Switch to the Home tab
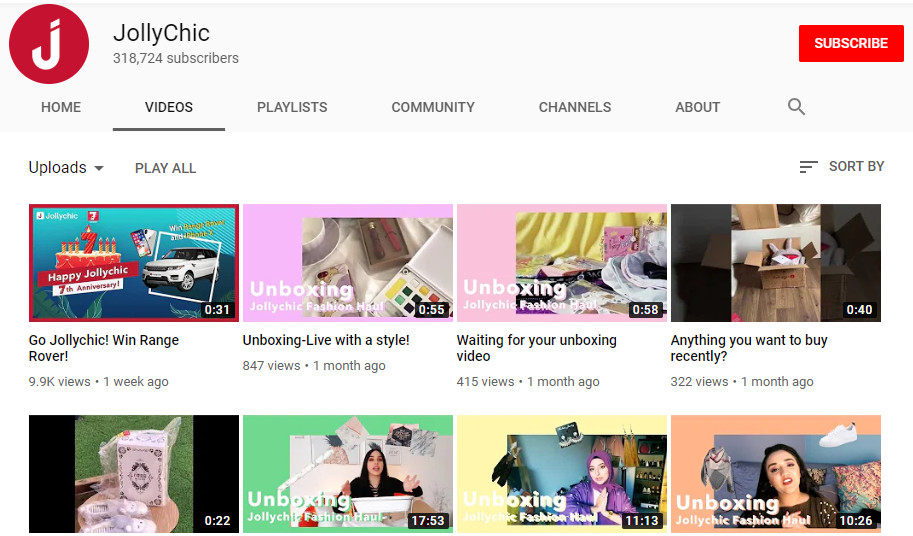913x536 pixels. [61, 107]
